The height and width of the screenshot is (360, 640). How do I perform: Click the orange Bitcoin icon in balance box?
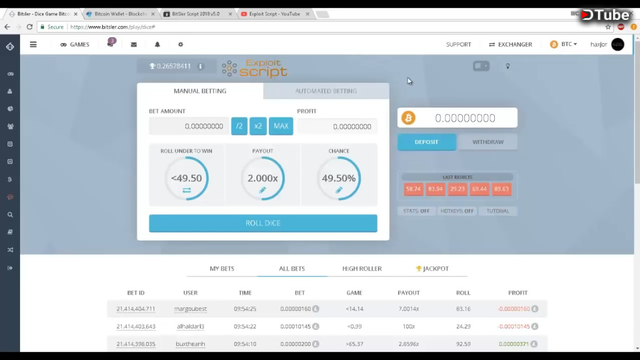(x=408, y=118)
